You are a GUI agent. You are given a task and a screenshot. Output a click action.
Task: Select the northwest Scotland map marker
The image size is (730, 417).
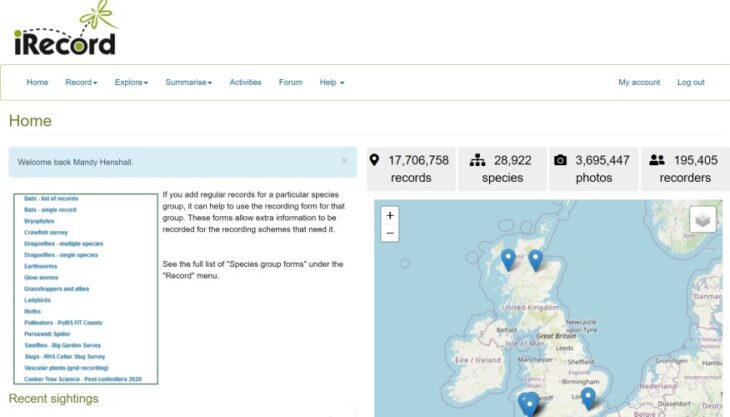[508, 260]
